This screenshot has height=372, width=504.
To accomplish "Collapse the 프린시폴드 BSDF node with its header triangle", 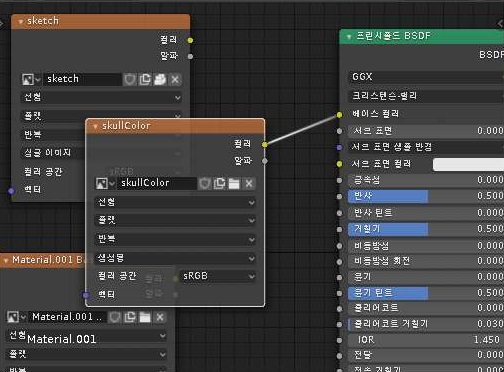I will click(349, 36).
